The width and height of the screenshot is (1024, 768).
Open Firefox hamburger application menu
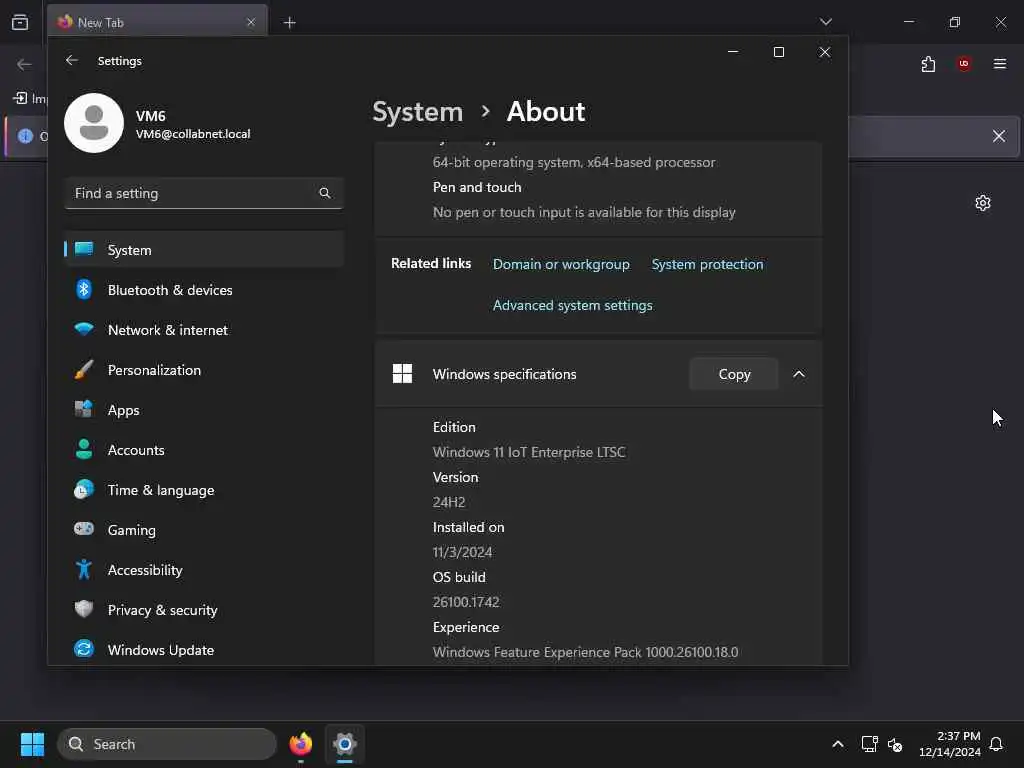(999, 63)
